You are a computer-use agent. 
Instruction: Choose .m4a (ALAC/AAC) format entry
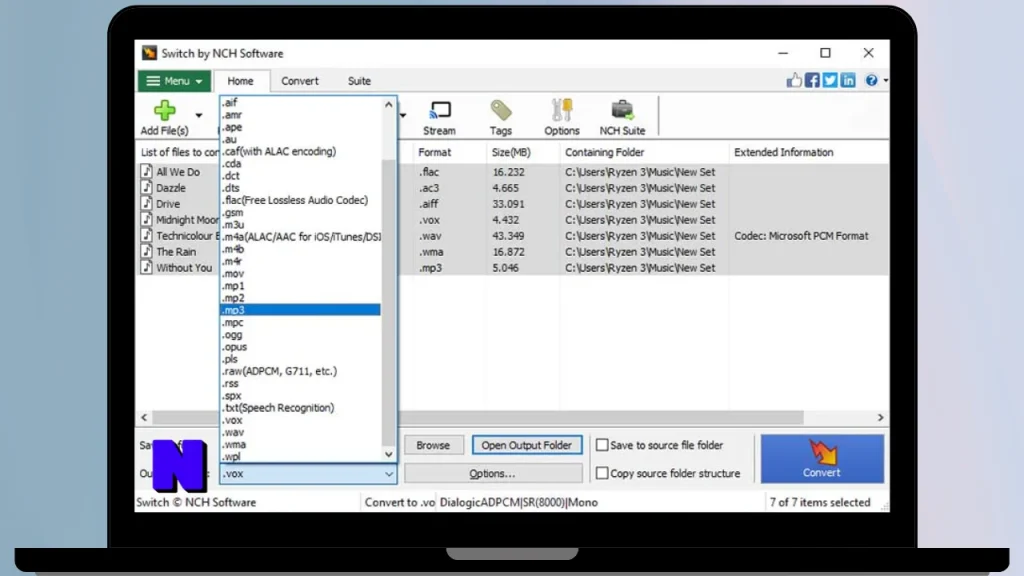(300, 236)
